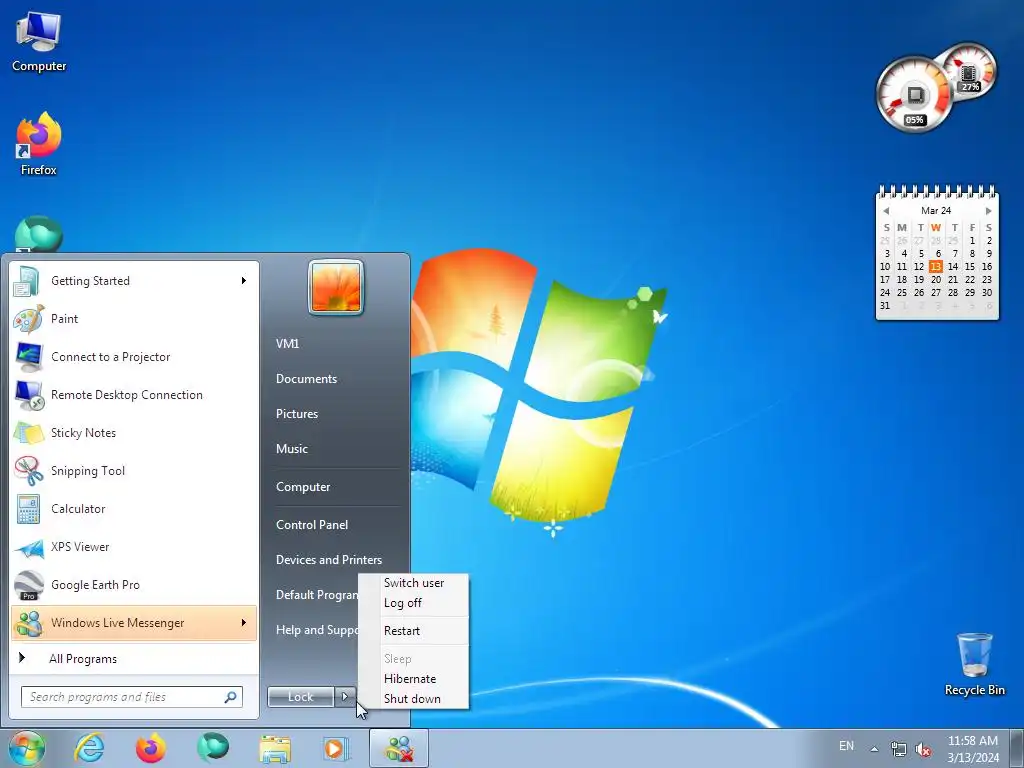This screenshot has width=1024, height=768.
Task: Open Windows Explorer folder on the taskbar
Action: (275, 748)
